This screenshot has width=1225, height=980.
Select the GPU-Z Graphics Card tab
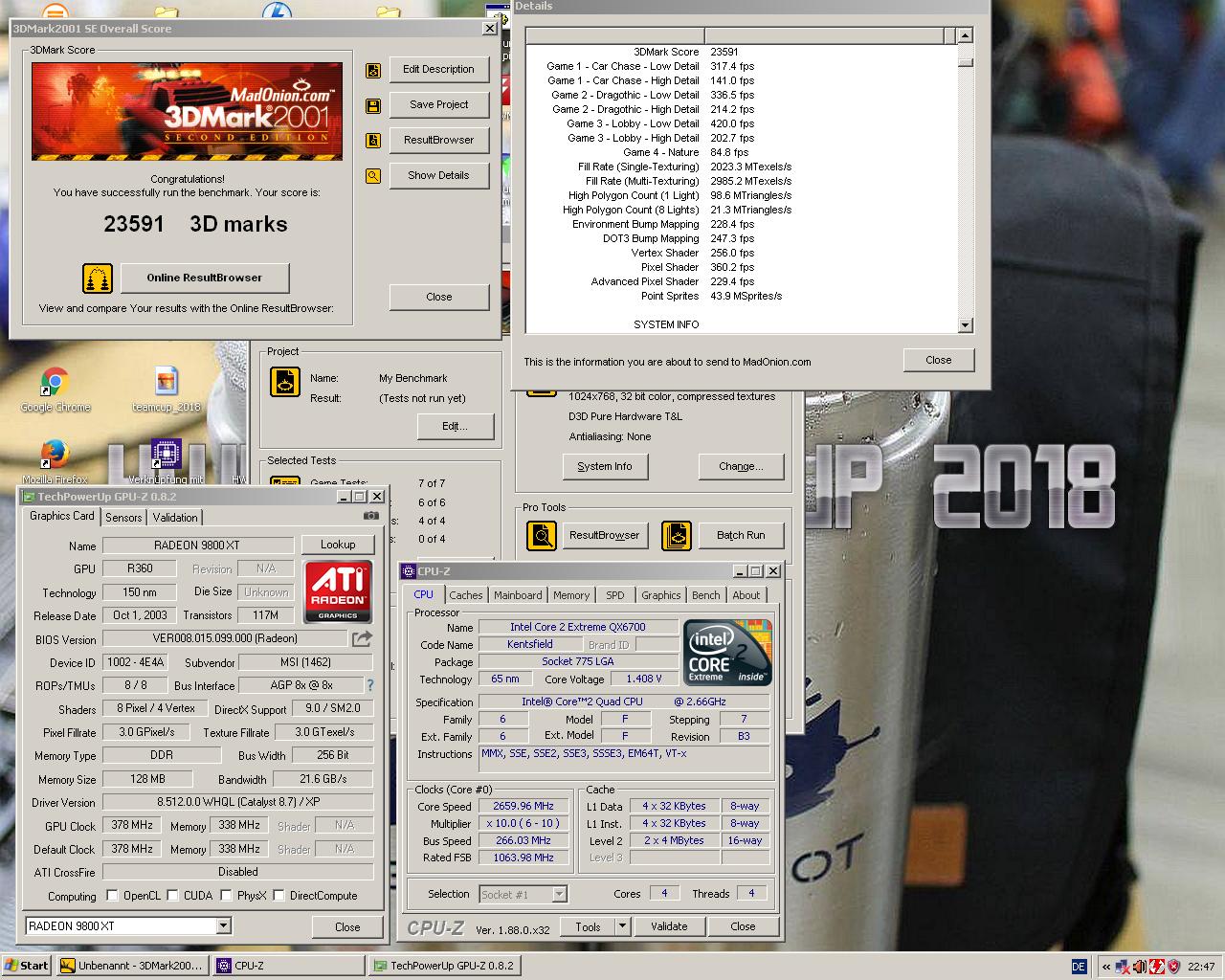(62, 516)
